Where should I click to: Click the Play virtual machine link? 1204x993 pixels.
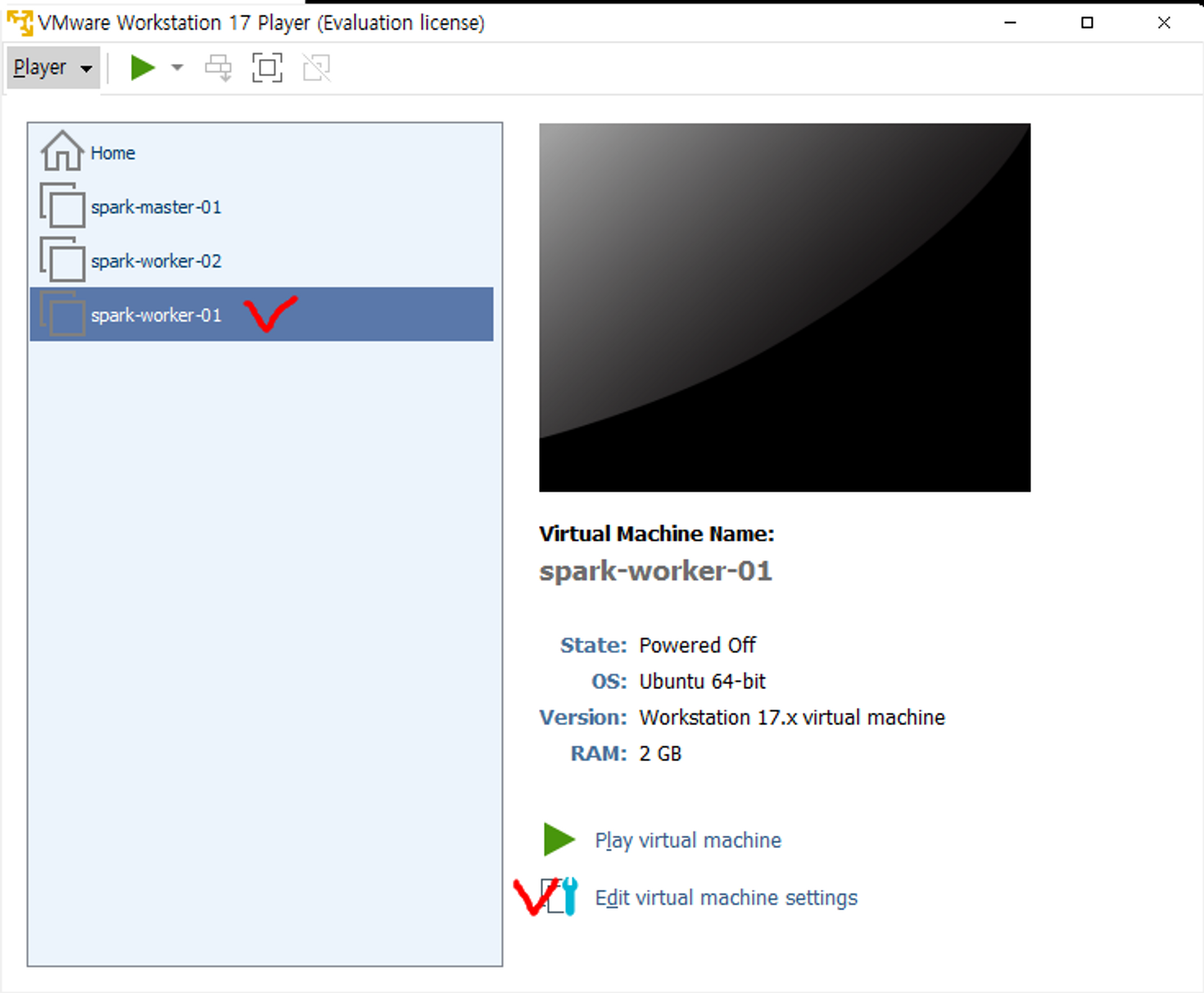point(688,841)
